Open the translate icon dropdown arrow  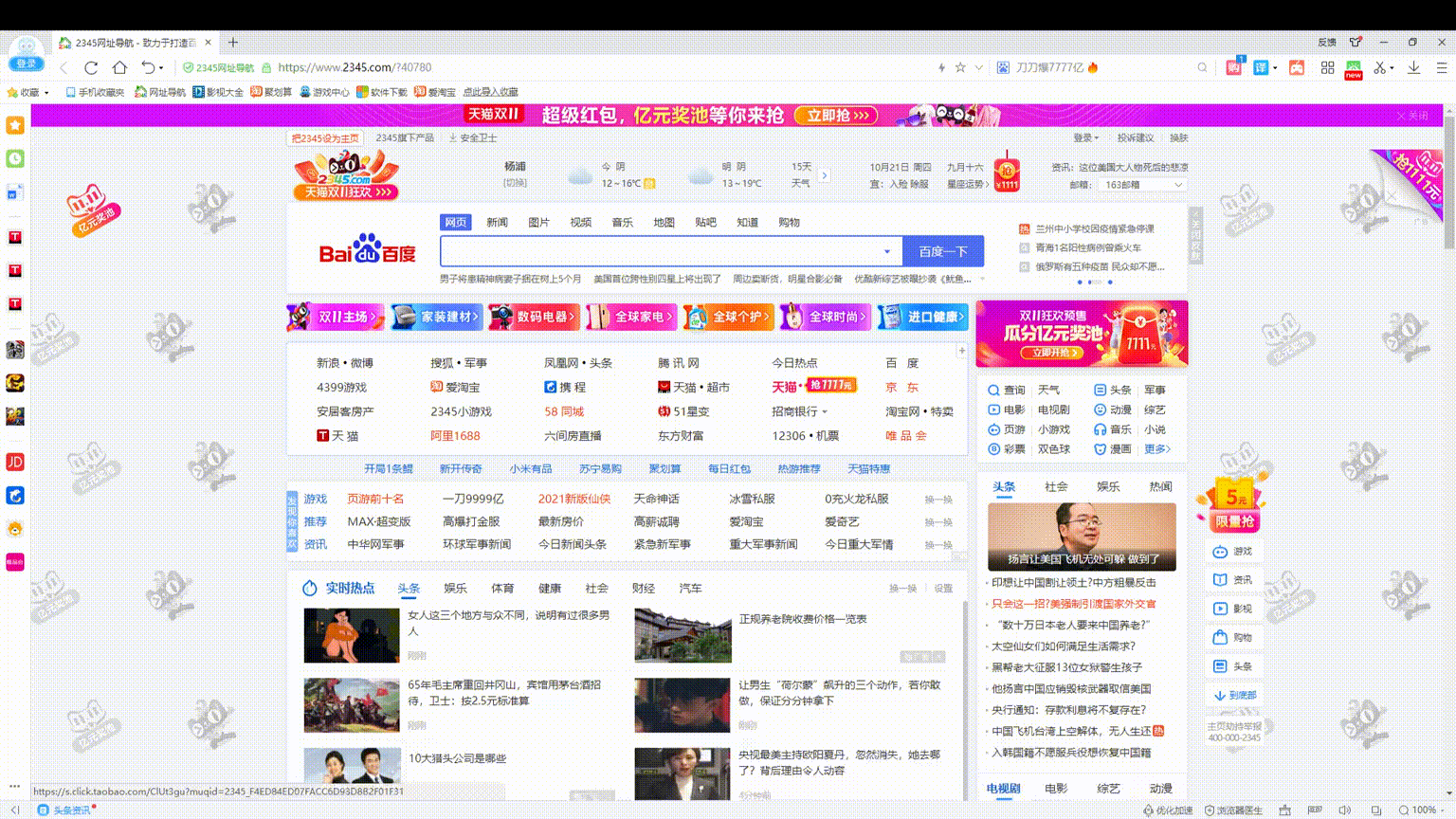[x=1275, y=68]
